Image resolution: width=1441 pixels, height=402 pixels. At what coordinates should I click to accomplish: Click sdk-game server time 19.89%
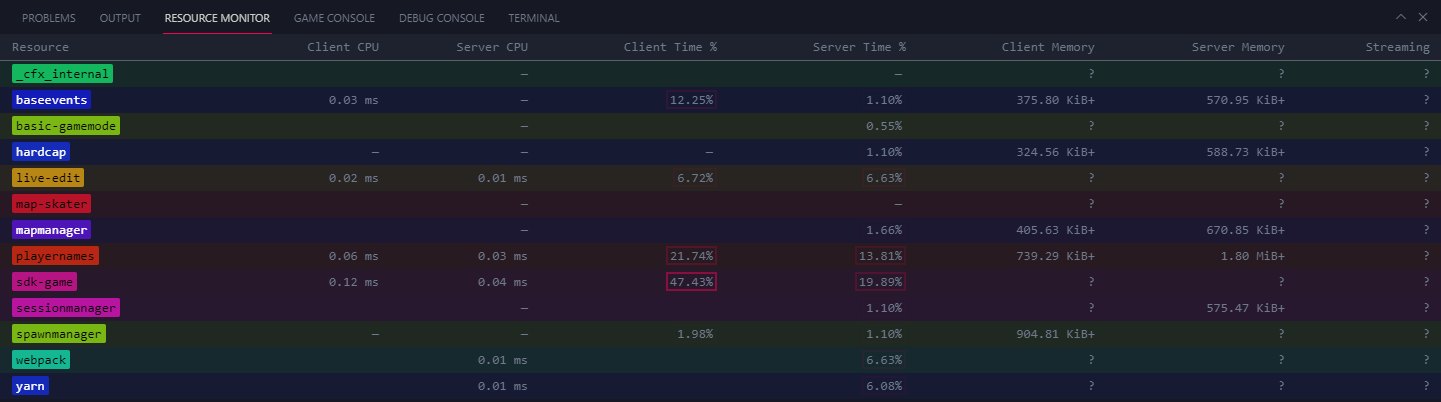click(881, 282)
